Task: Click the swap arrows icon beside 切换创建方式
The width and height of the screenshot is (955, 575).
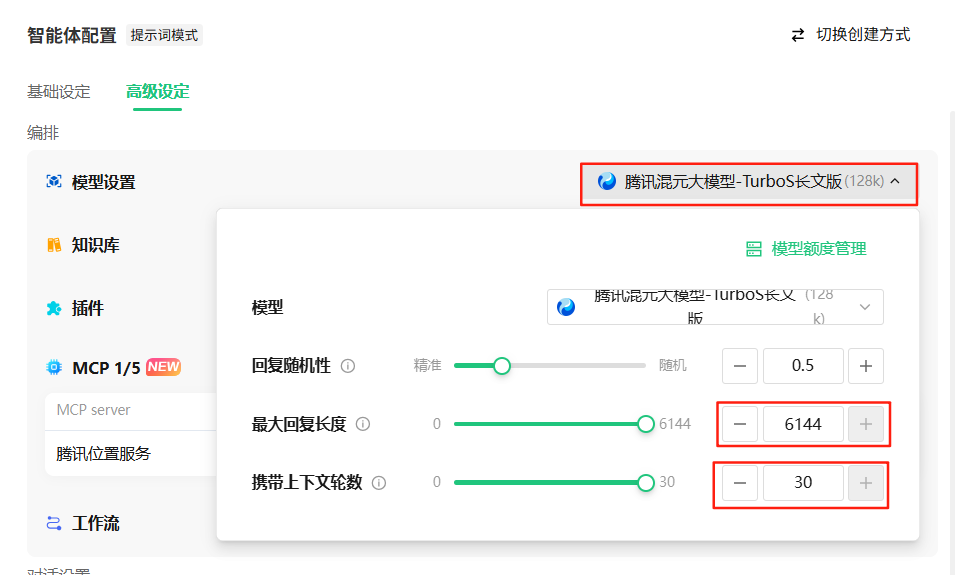Action: click(x=798, y=35)
